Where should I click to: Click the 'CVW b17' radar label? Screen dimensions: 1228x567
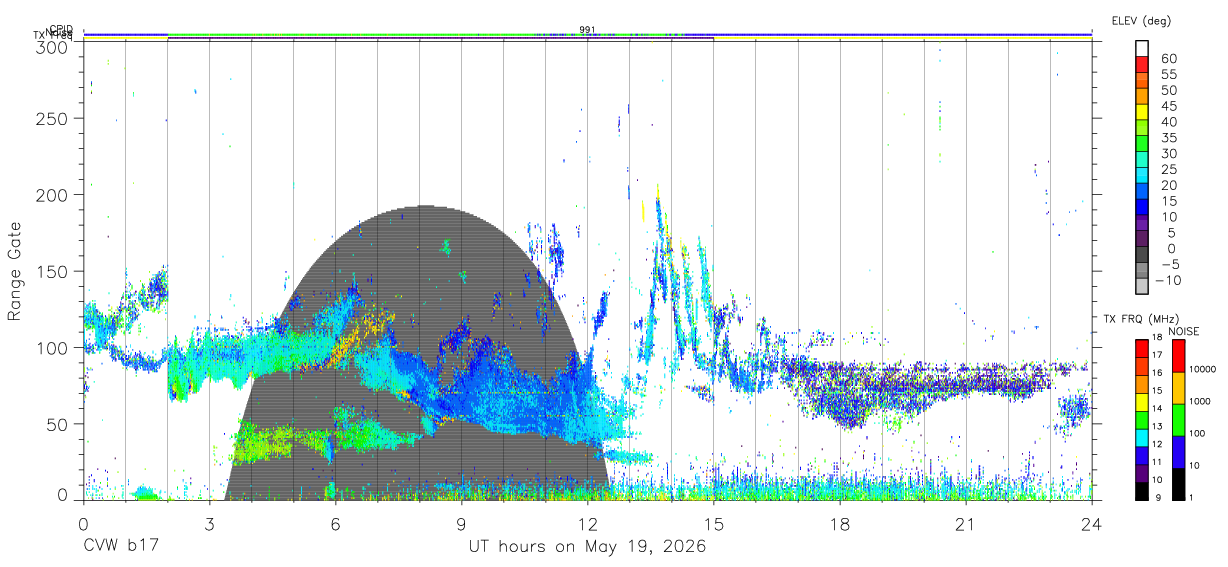tap(121, 547)
